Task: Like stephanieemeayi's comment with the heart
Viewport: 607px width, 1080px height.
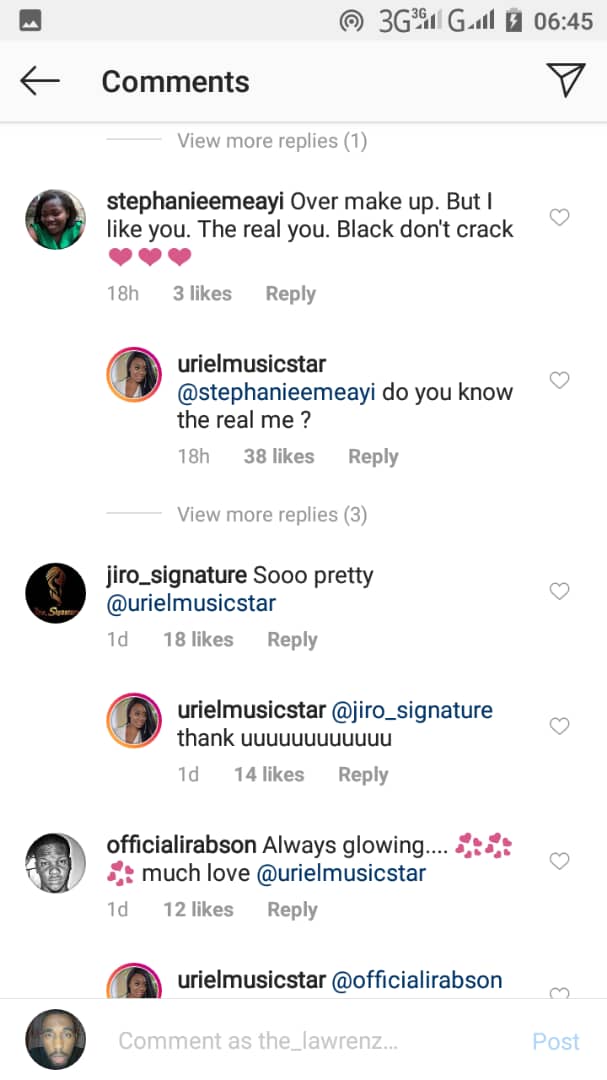Action: [x=560, y=217]
